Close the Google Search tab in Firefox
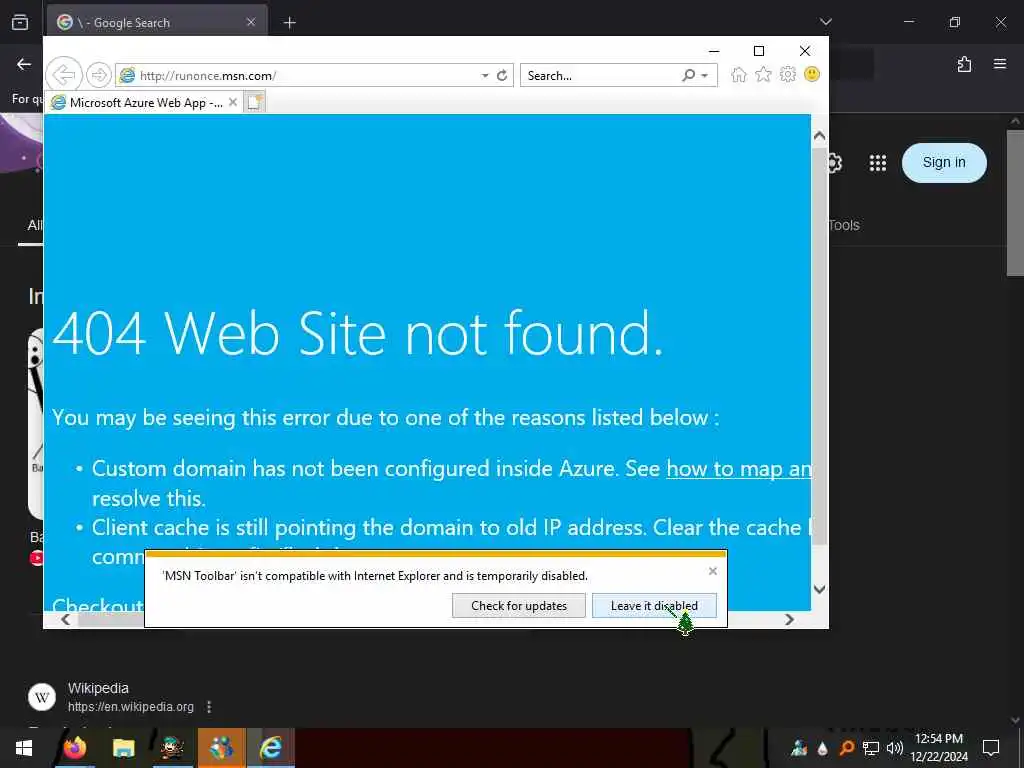This screenshot has height=768, width=1024. 251,22
